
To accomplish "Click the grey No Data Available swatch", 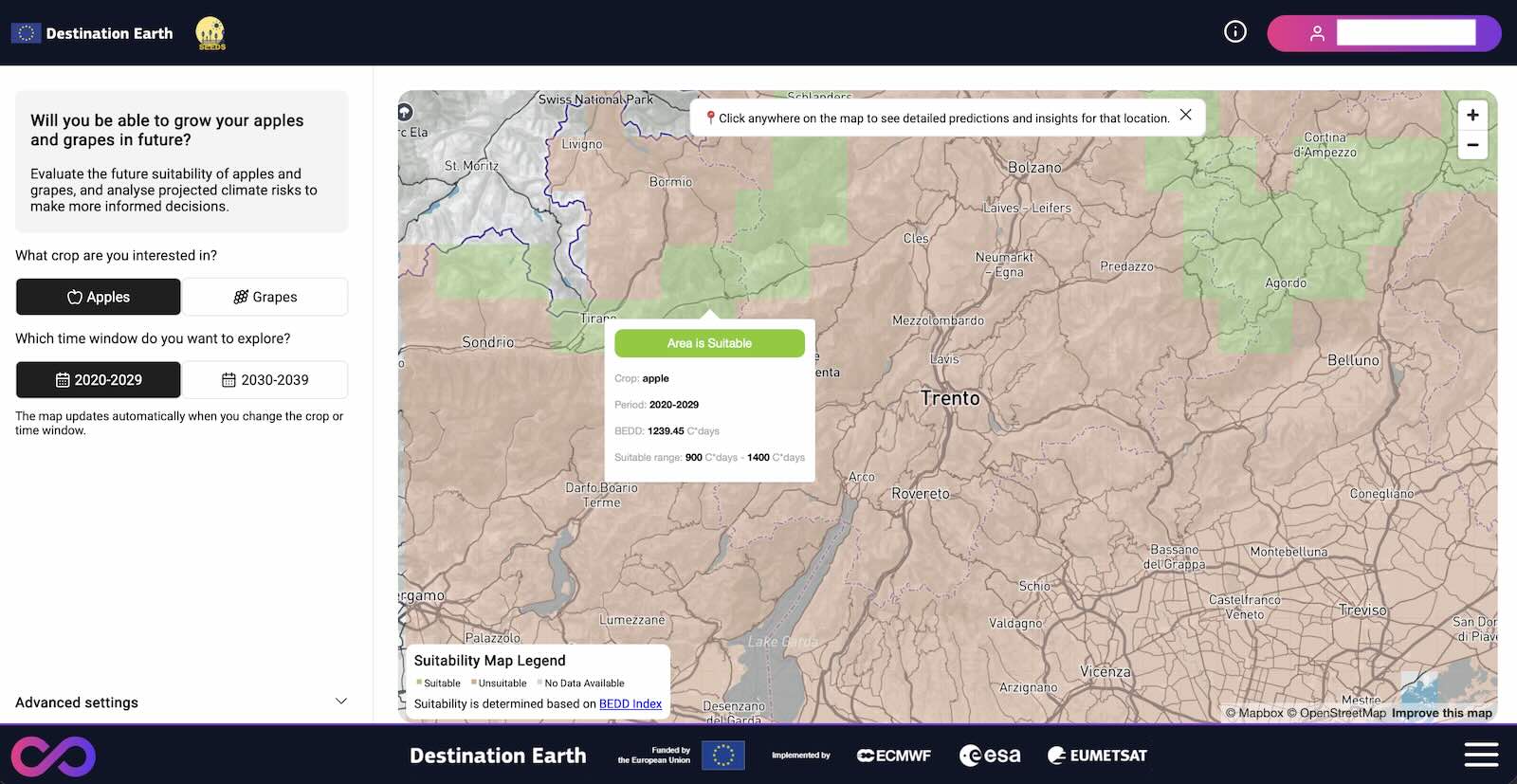I will click(540, 682).
